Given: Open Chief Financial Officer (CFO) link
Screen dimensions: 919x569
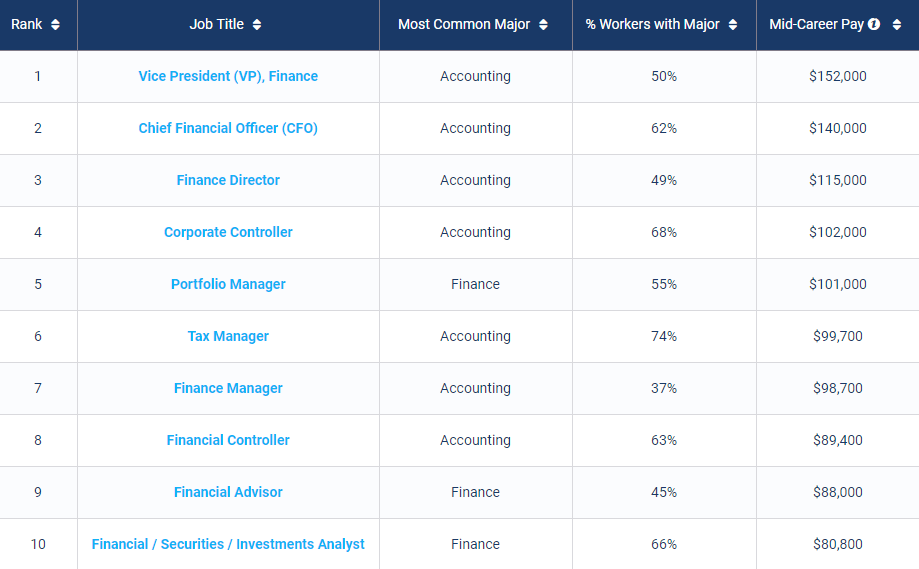Looking at the screenshot, I should coord(228,128).
